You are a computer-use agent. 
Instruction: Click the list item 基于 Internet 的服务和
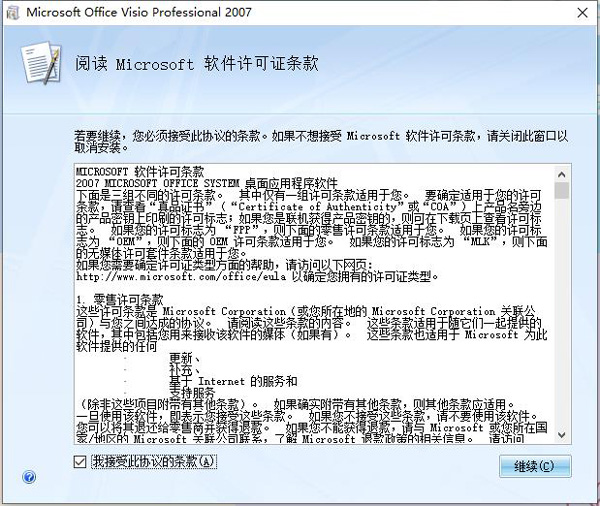(233, 381)
